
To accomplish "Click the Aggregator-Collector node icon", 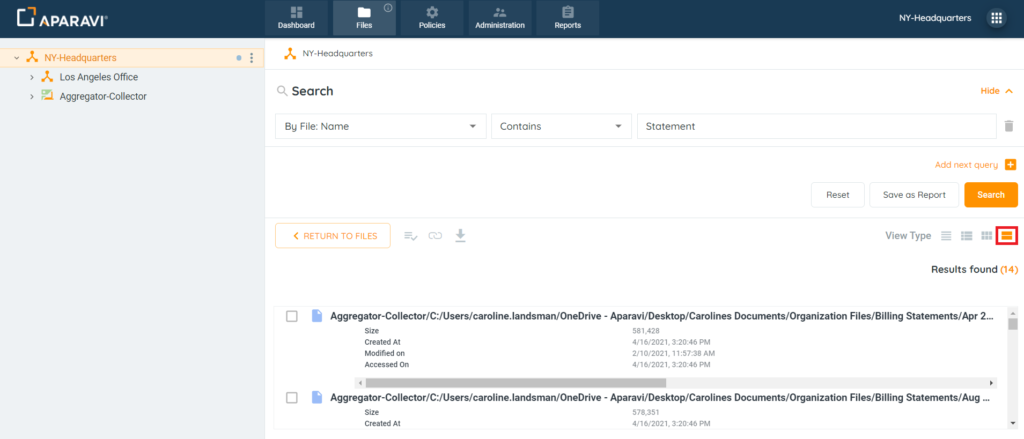I will click(x=47, y=96).
